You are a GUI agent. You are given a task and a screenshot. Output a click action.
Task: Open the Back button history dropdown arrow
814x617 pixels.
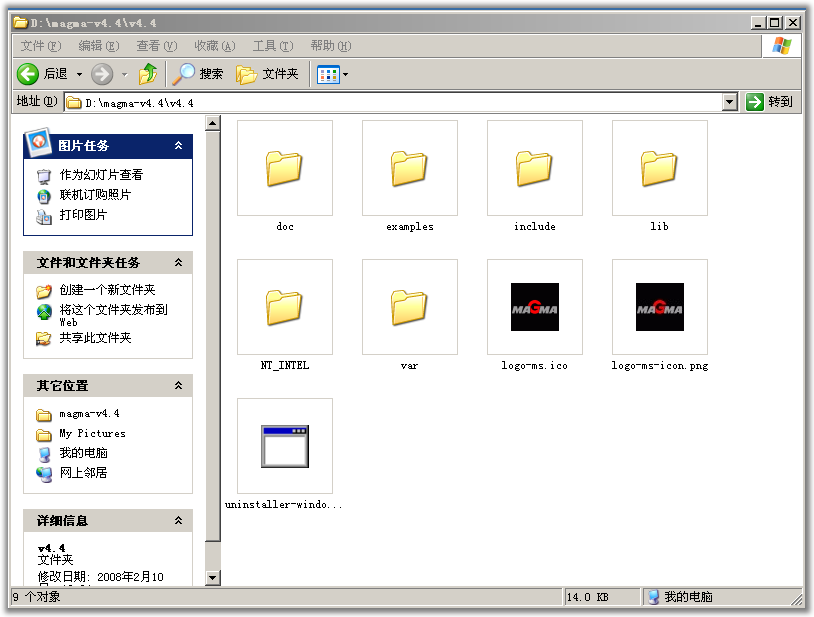coord(79,75)
